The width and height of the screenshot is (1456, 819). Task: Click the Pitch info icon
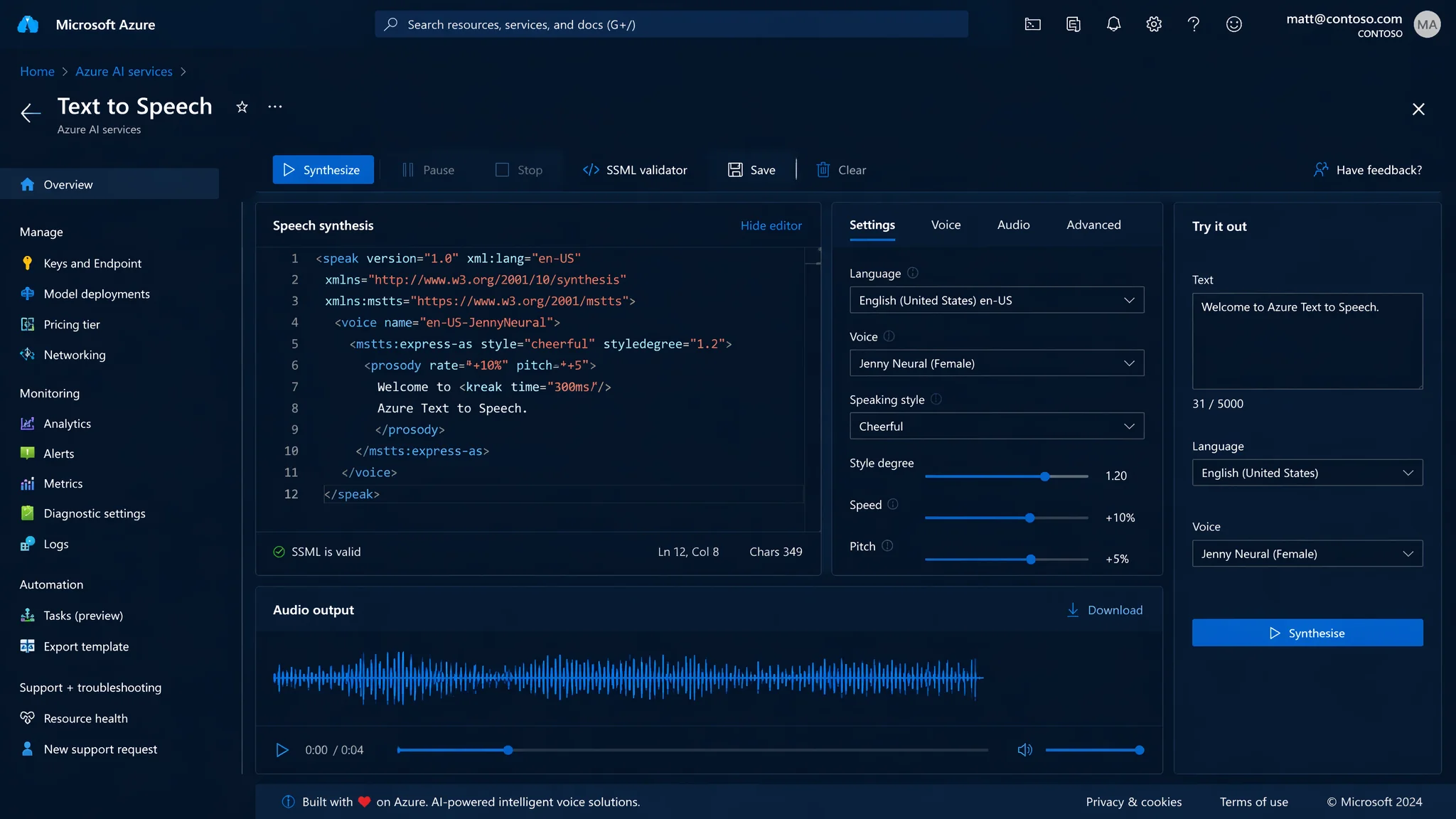[x=887, y=545]
